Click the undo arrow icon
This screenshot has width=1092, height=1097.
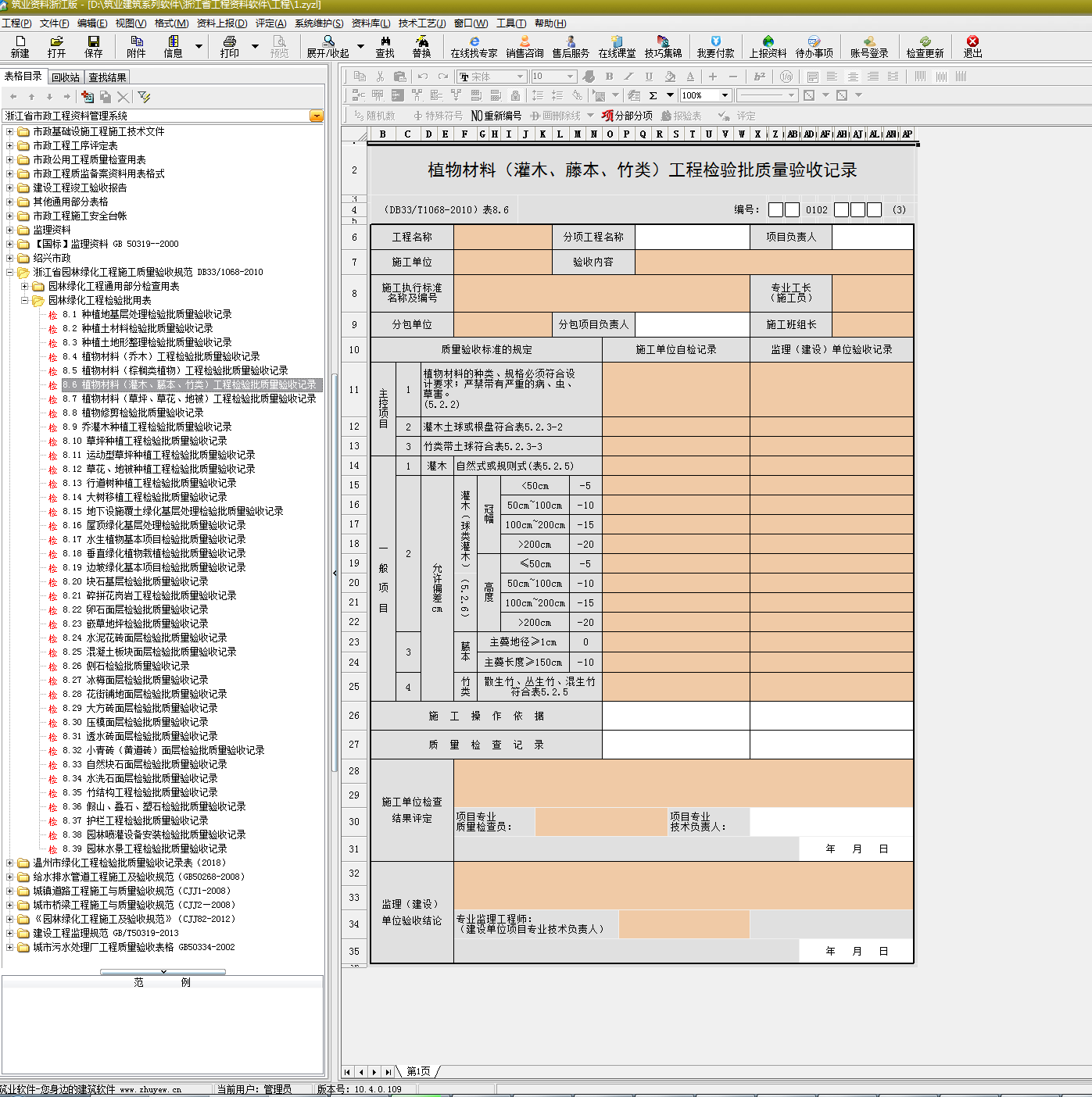pyautogui.click(x=423, y=77)
